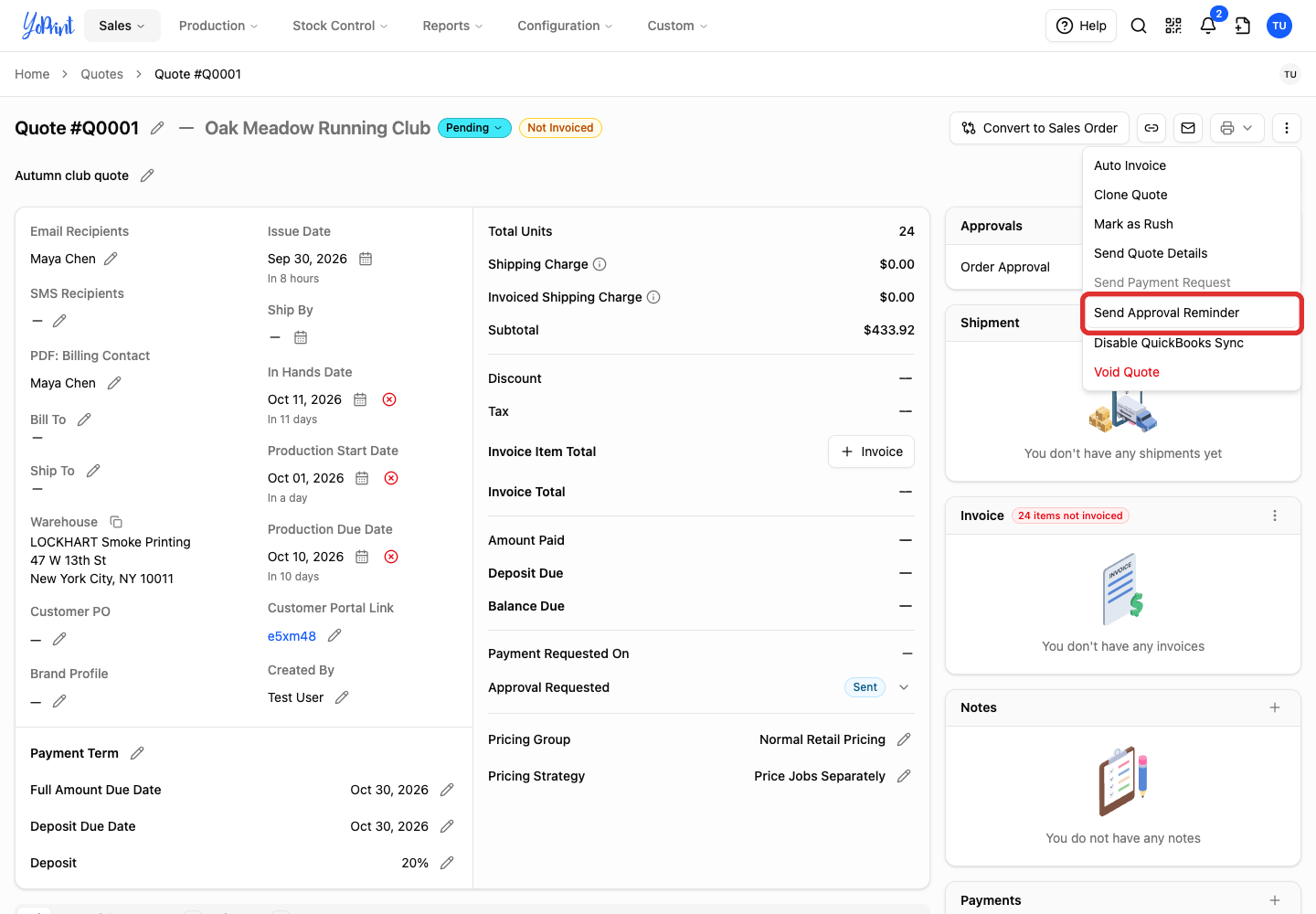Expand the Approval Requested row chevron
Image resolution: width=1316 pixels, height=914 pixels.
(x=904, y=687)
